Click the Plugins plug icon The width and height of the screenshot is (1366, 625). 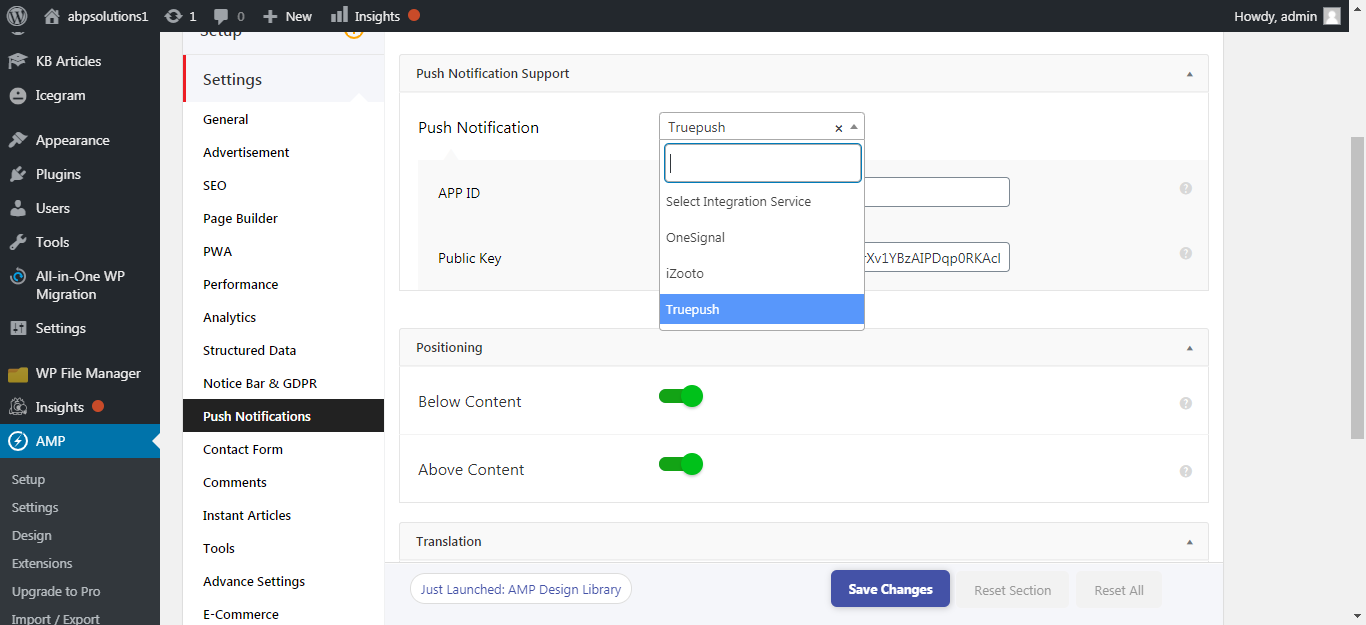point(17,174)
